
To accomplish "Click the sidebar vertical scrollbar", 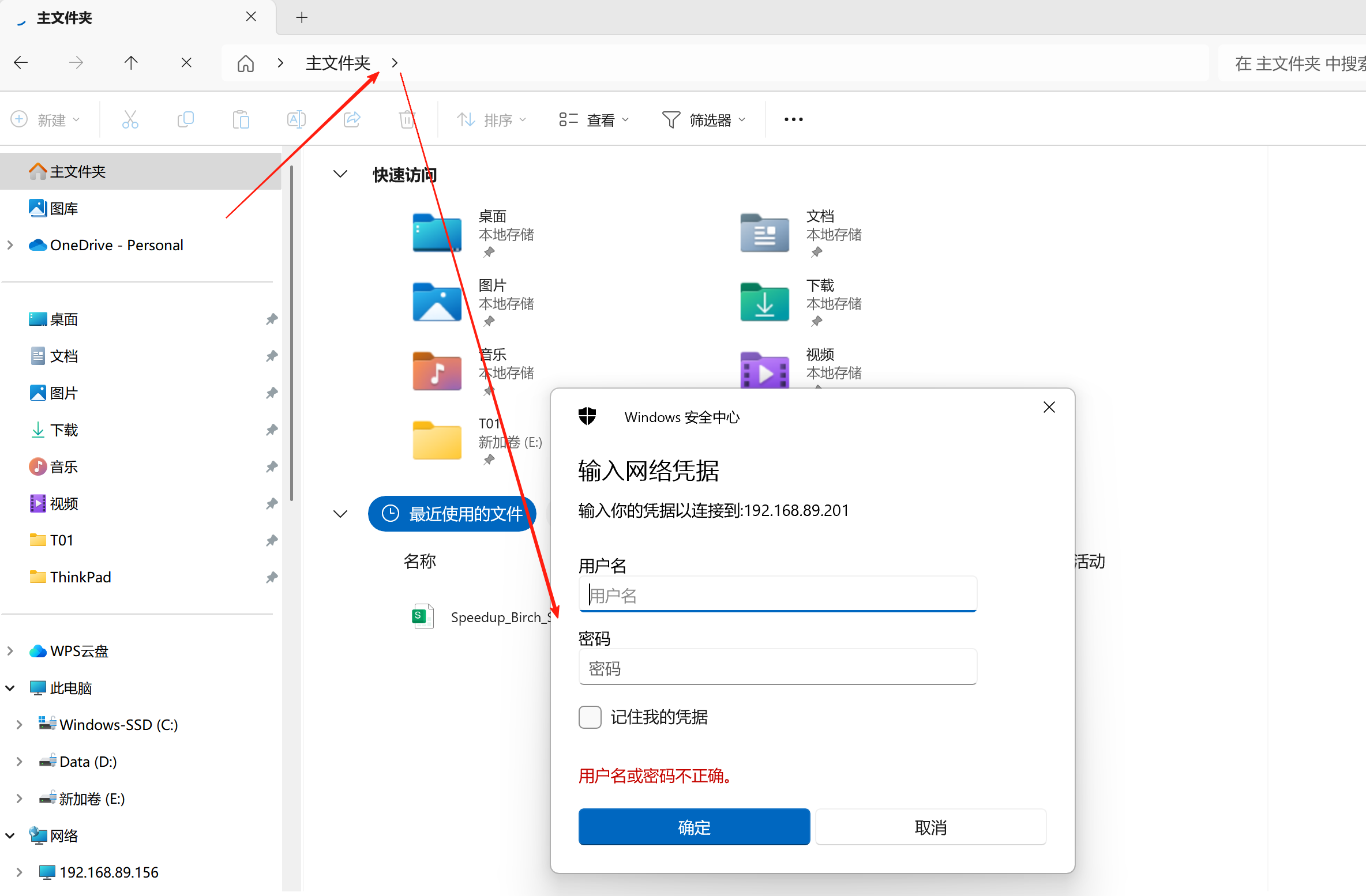I will pyautogui.click(x=292, y=334).
